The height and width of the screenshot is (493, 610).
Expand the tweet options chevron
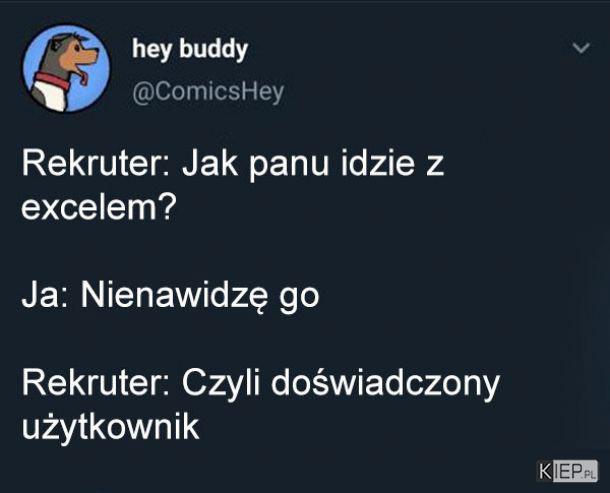click(581, 48)
